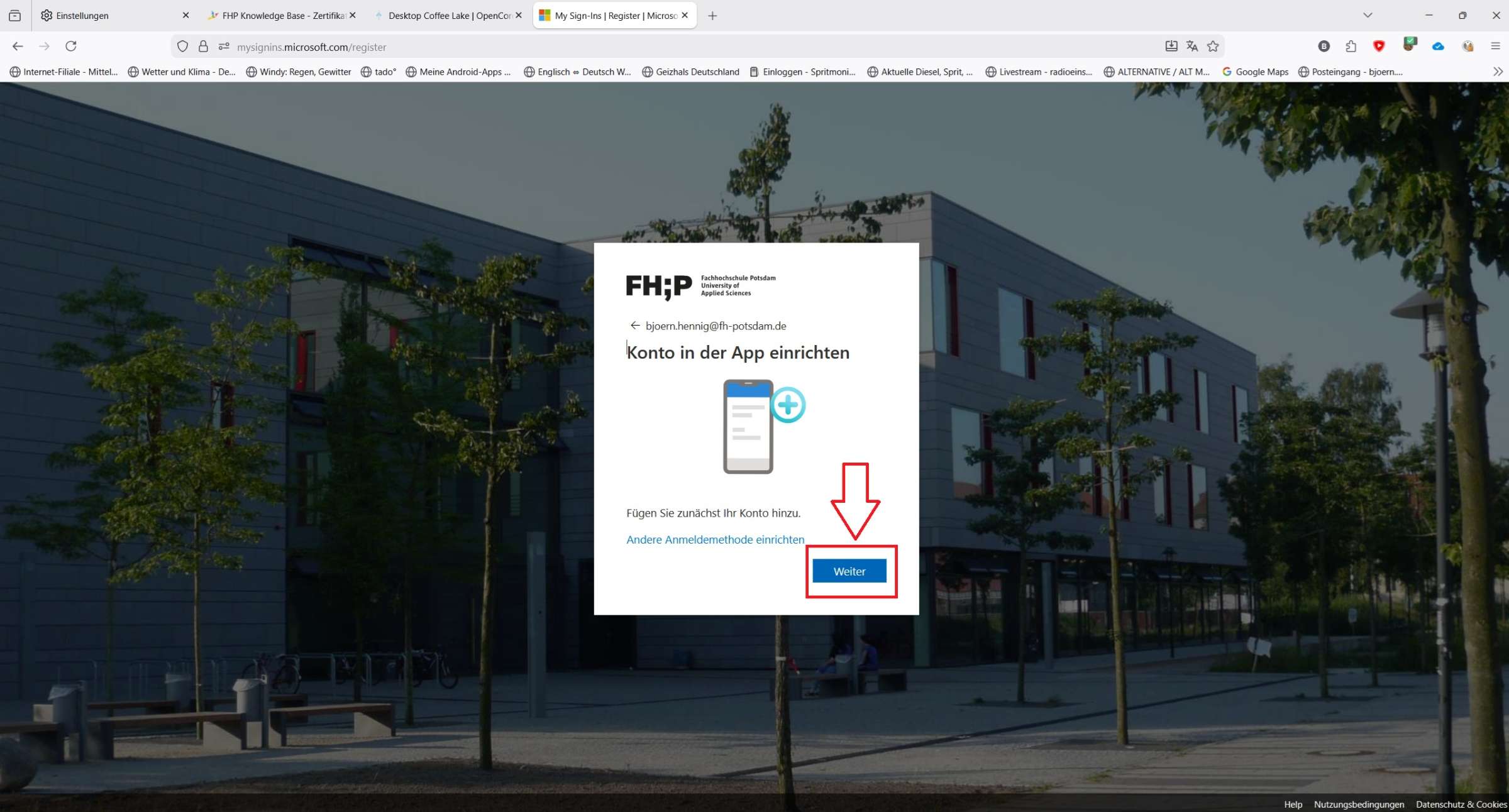Open new tab with plus icon
This screenshot has width=1509, height=812.
712,16
